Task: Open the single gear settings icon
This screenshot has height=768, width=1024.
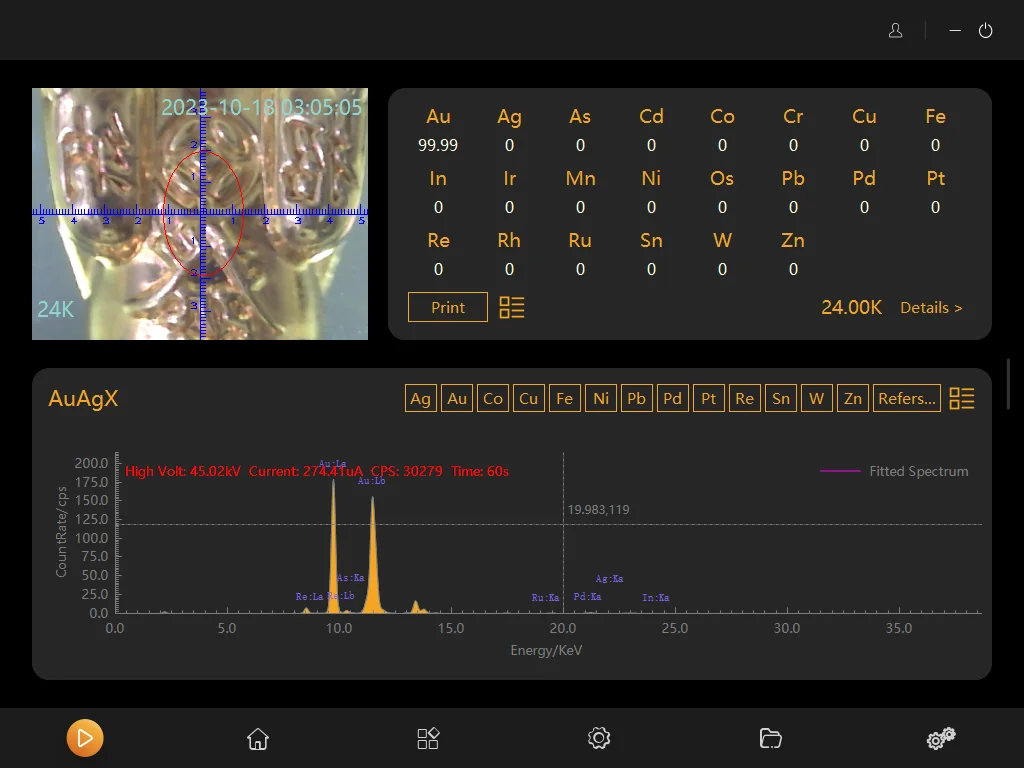Action: click(599, 739)
